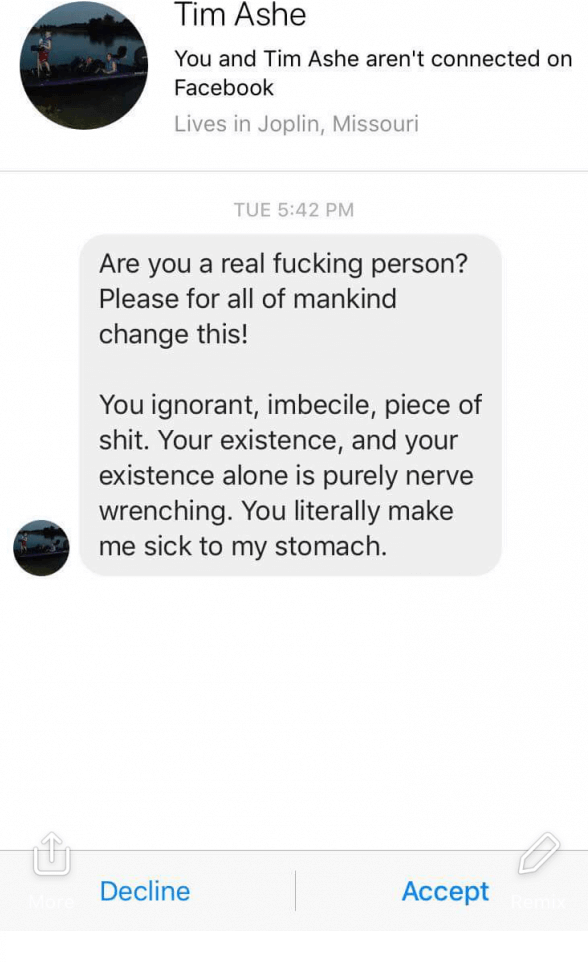Tap "me sick to my stomach" line
Viewport: 588px width, 962px height.
pos(243,546)
